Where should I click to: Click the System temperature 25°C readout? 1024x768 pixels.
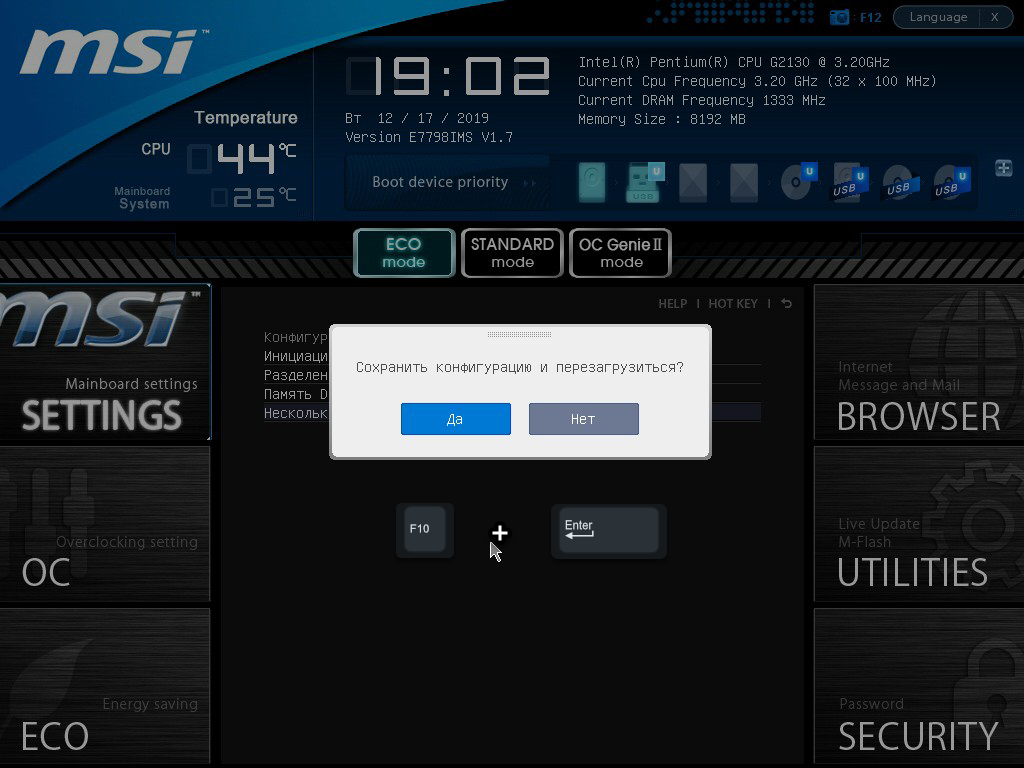[x=254, y=197]
